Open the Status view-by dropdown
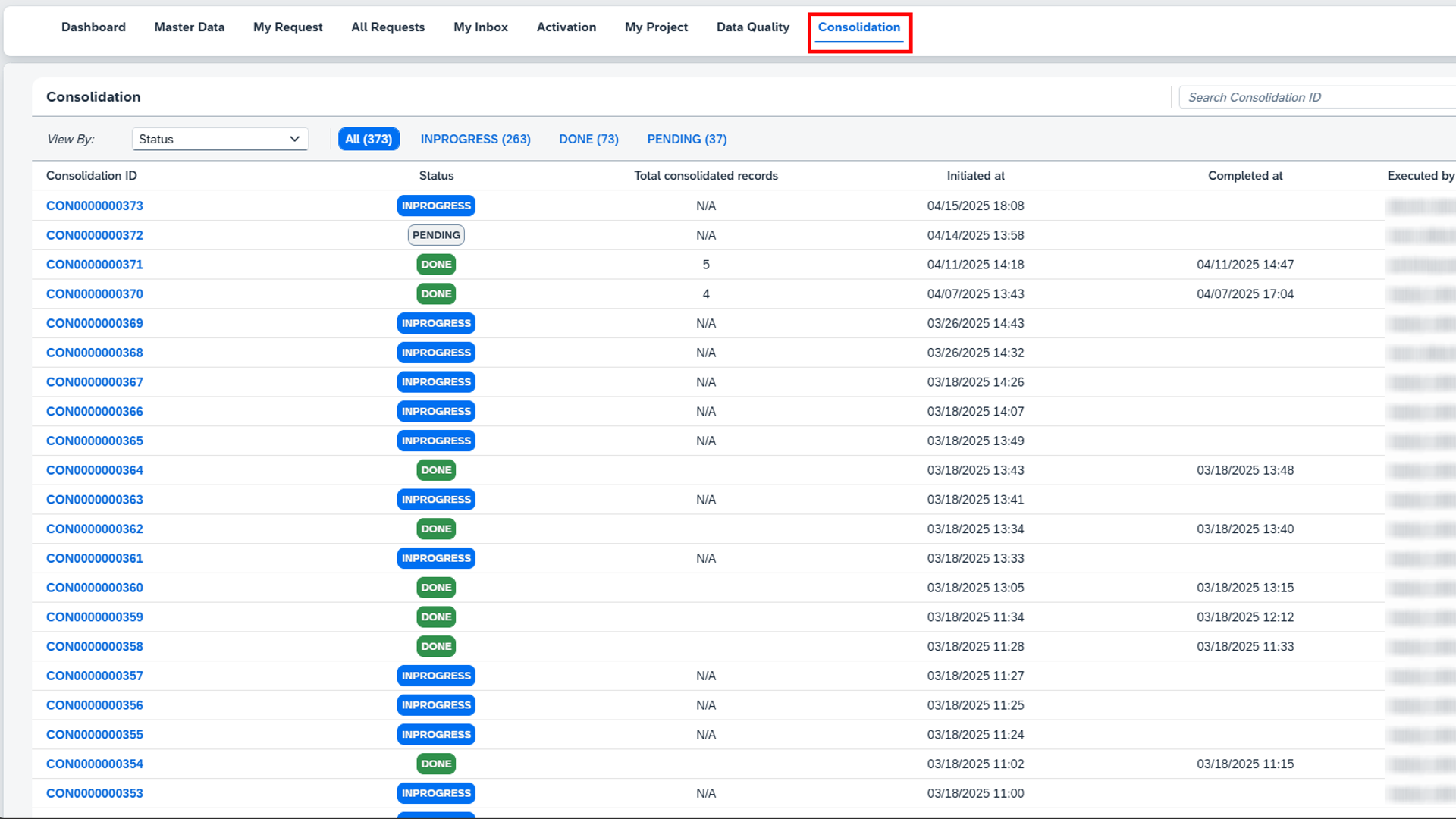Screen dimensions: 1456x819 pos(220,139)
